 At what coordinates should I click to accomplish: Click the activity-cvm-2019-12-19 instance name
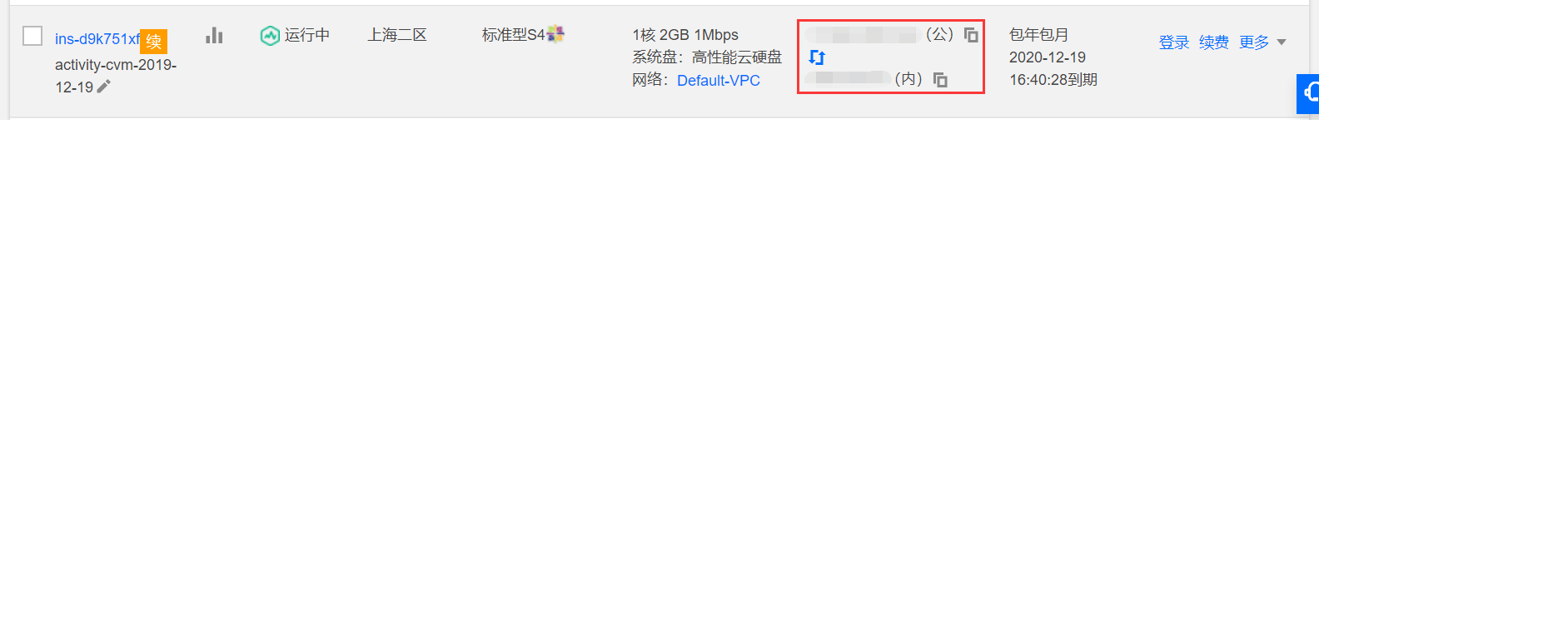point(116,76)
